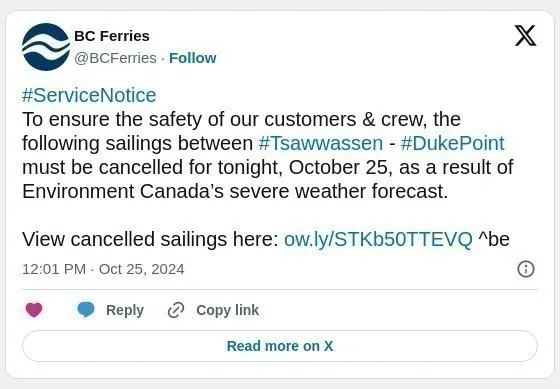Like the tweet with the heart icon
560x389 pixels.
click(34, 310)
